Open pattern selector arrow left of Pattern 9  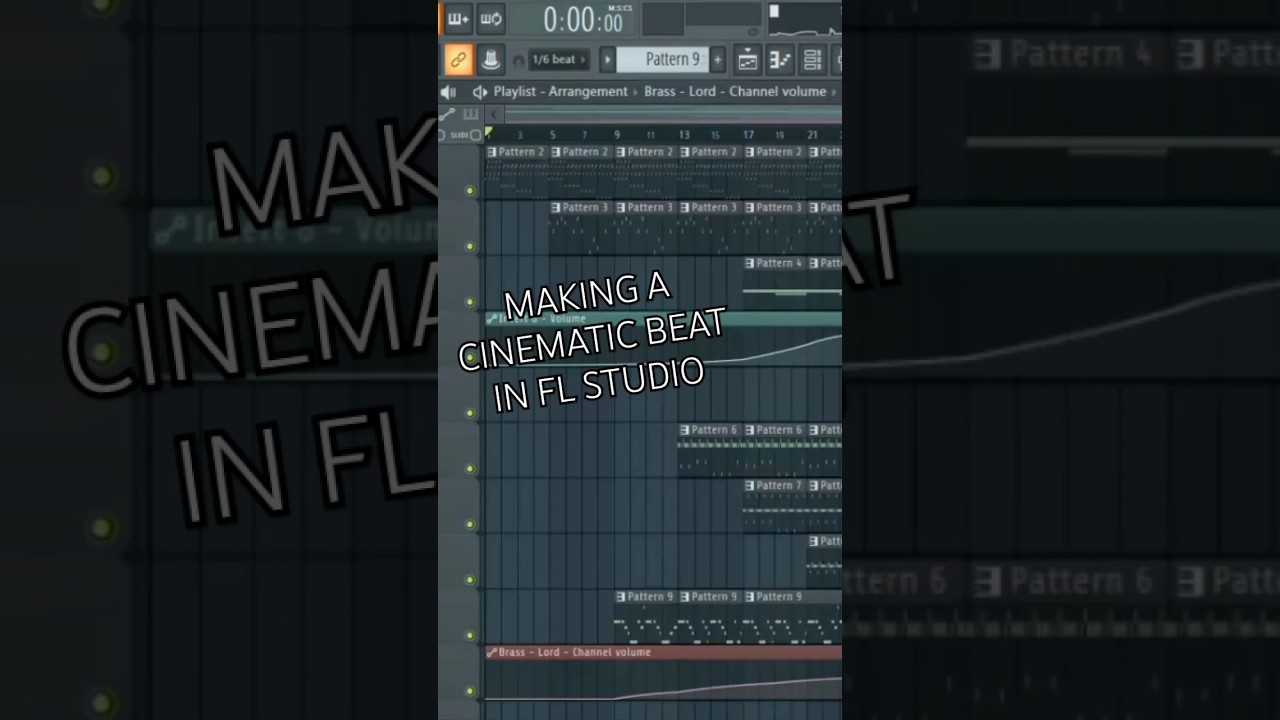click(x=607, y=60)
